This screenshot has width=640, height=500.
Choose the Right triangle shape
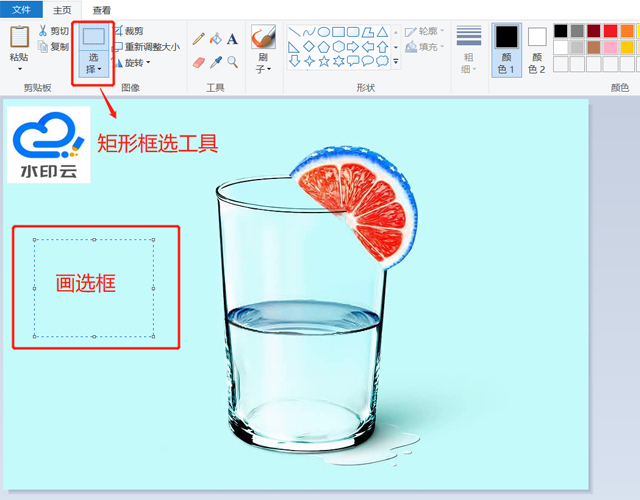point(294,47)
